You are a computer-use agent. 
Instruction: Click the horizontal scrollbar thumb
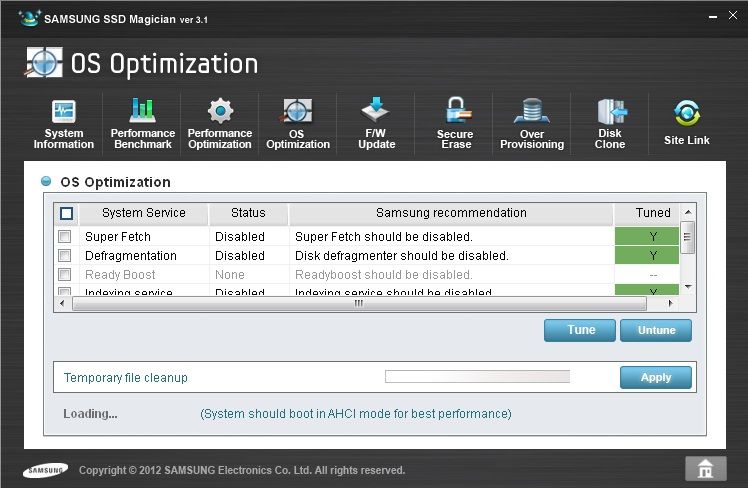pos(359,303)
